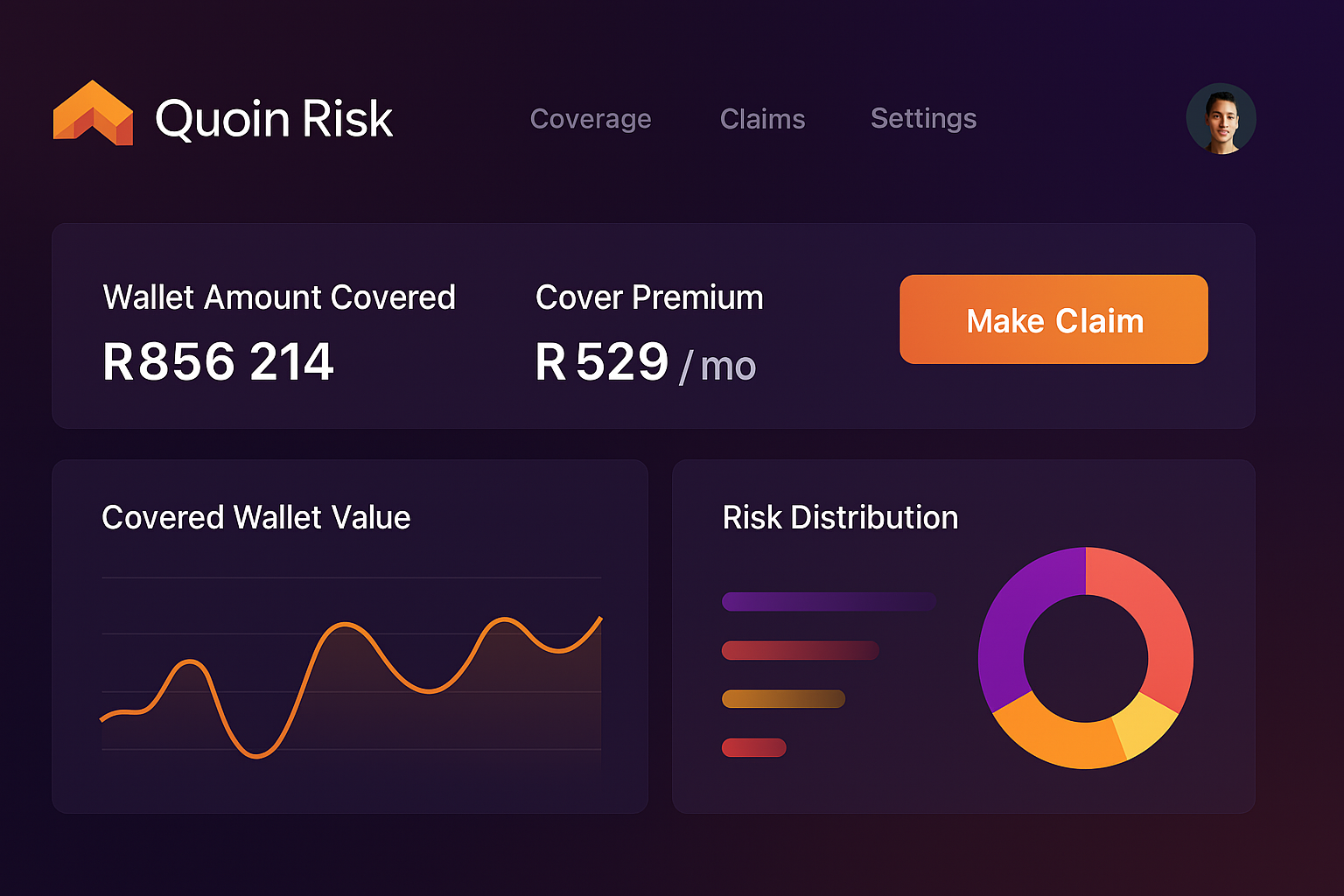Click the orange wallet value line graph
Screen dimensions: 1344x896
pos(351,688)
